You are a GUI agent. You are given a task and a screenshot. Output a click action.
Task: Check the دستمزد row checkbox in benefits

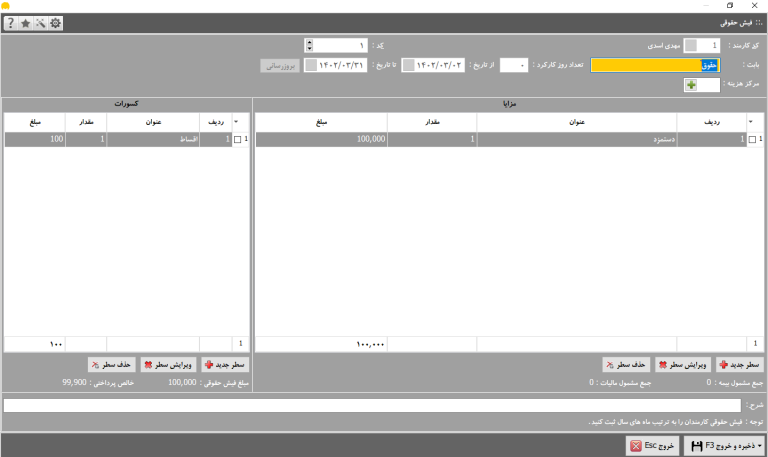click(752, 140)
